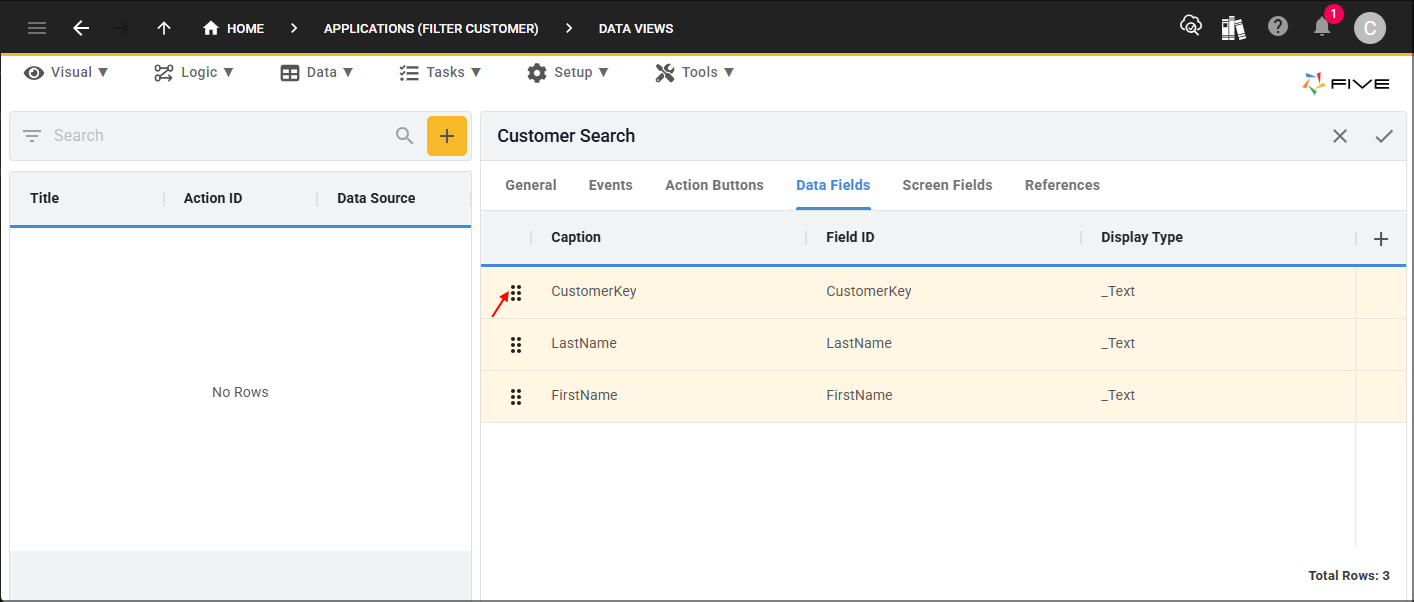Click the back arrow icon

[x=81, y=28]
